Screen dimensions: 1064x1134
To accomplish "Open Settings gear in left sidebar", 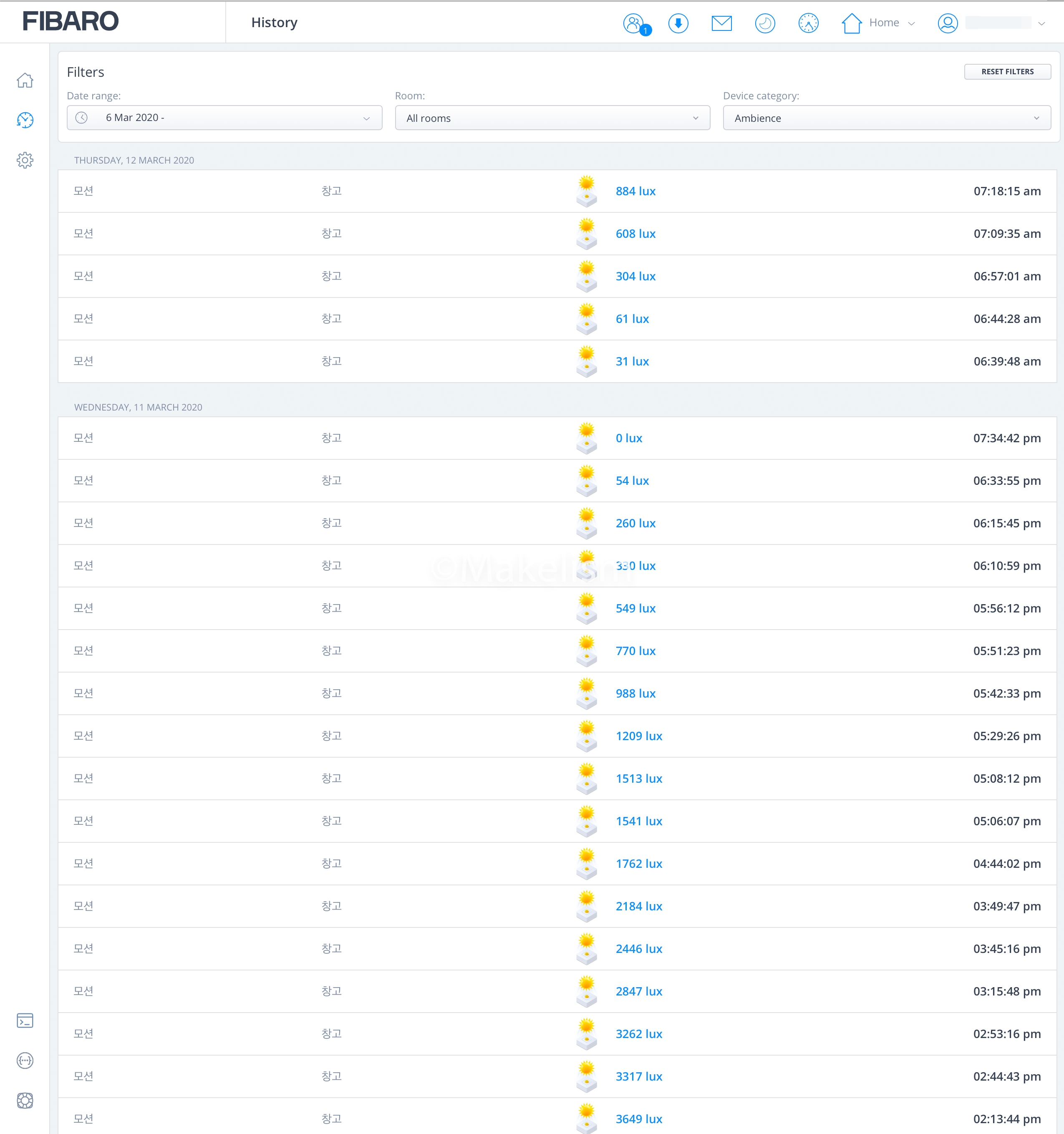I will (x=25, y=160).
